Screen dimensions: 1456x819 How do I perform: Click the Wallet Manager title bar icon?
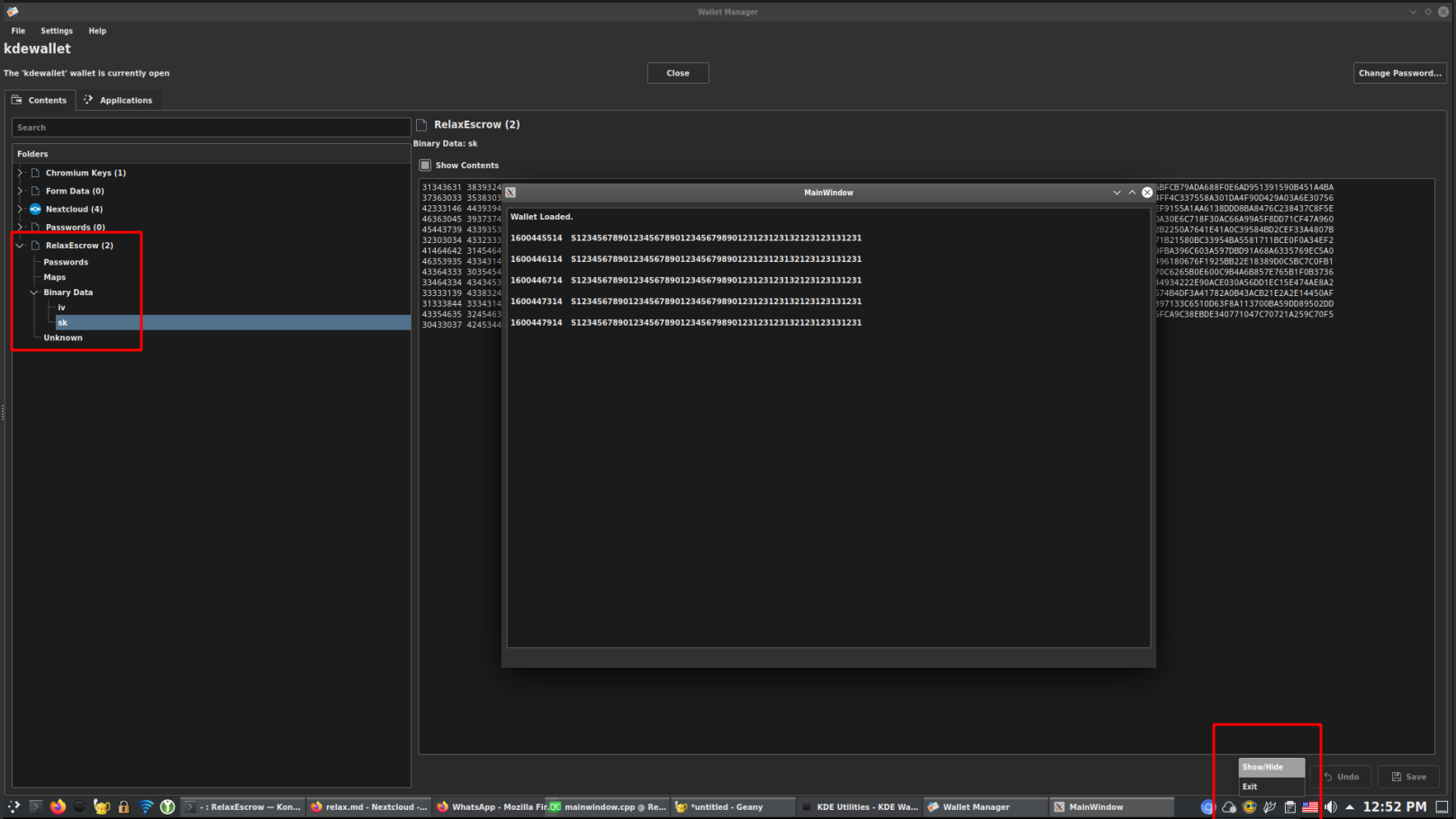(x=13, y=12)
